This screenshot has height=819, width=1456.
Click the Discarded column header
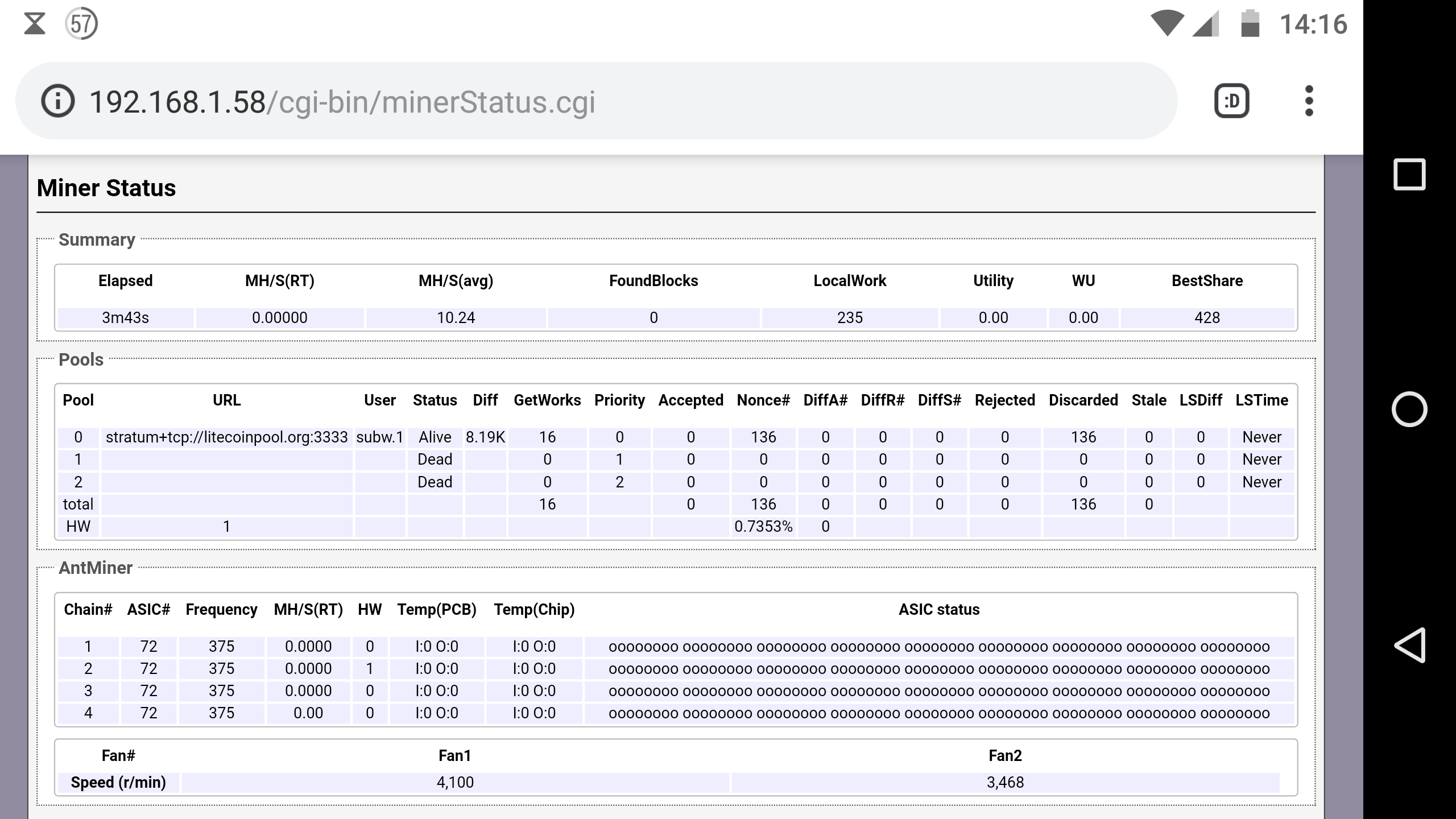[1083, 400]
